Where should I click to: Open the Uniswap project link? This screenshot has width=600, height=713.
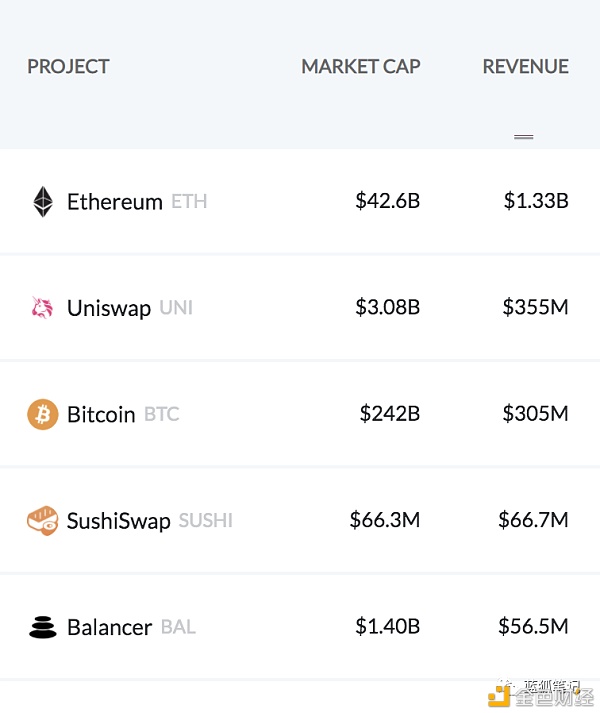[x=109, y=308]
